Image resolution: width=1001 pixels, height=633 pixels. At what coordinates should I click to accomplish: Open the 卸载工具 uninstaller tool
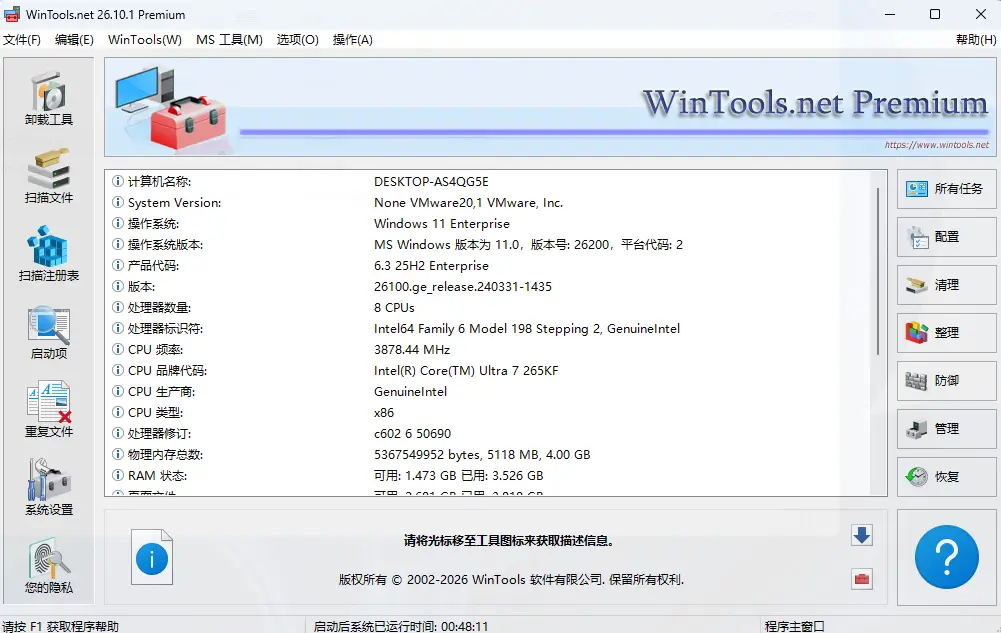pos(49,99)
